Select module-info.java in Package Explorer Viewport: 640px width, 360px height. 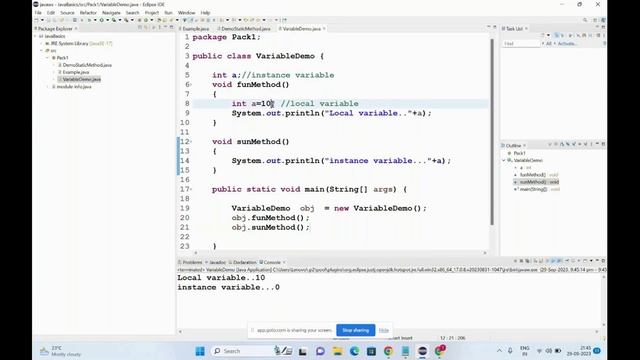pyautogui.click(x=73, y=87)
